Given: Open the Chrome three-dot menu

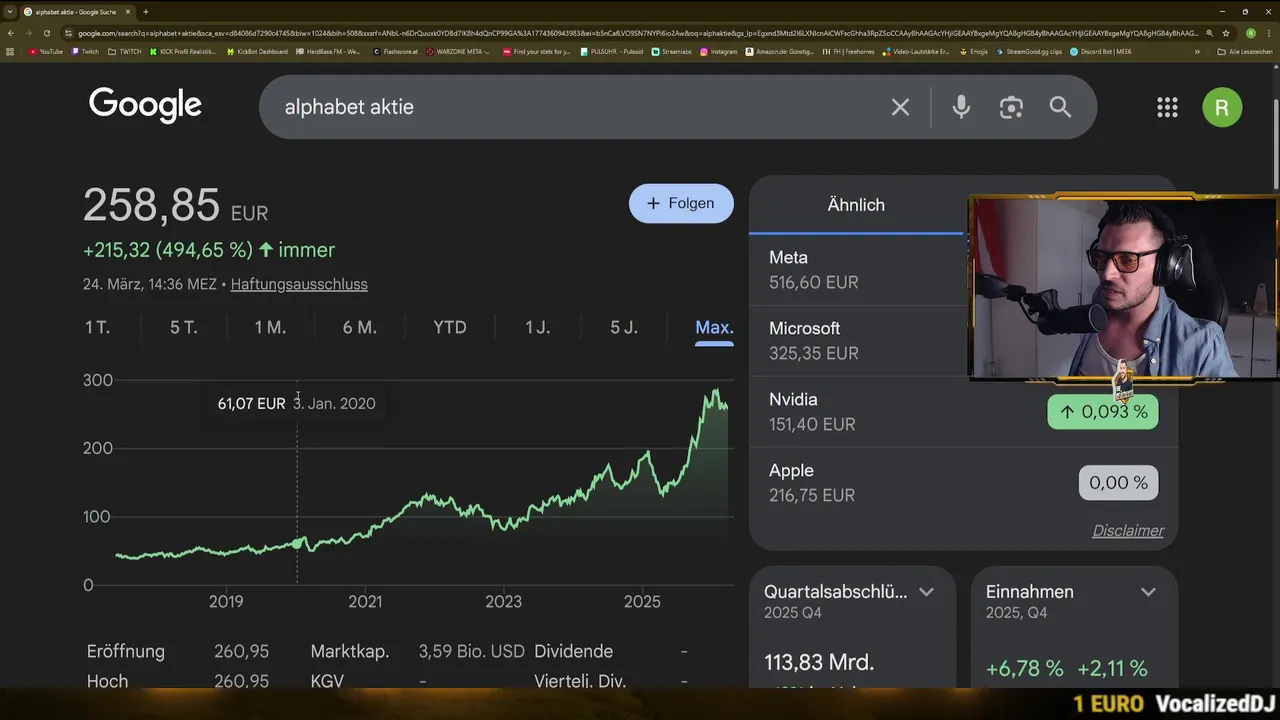Looking at the screenshot, I should (x=1268, y=33).
